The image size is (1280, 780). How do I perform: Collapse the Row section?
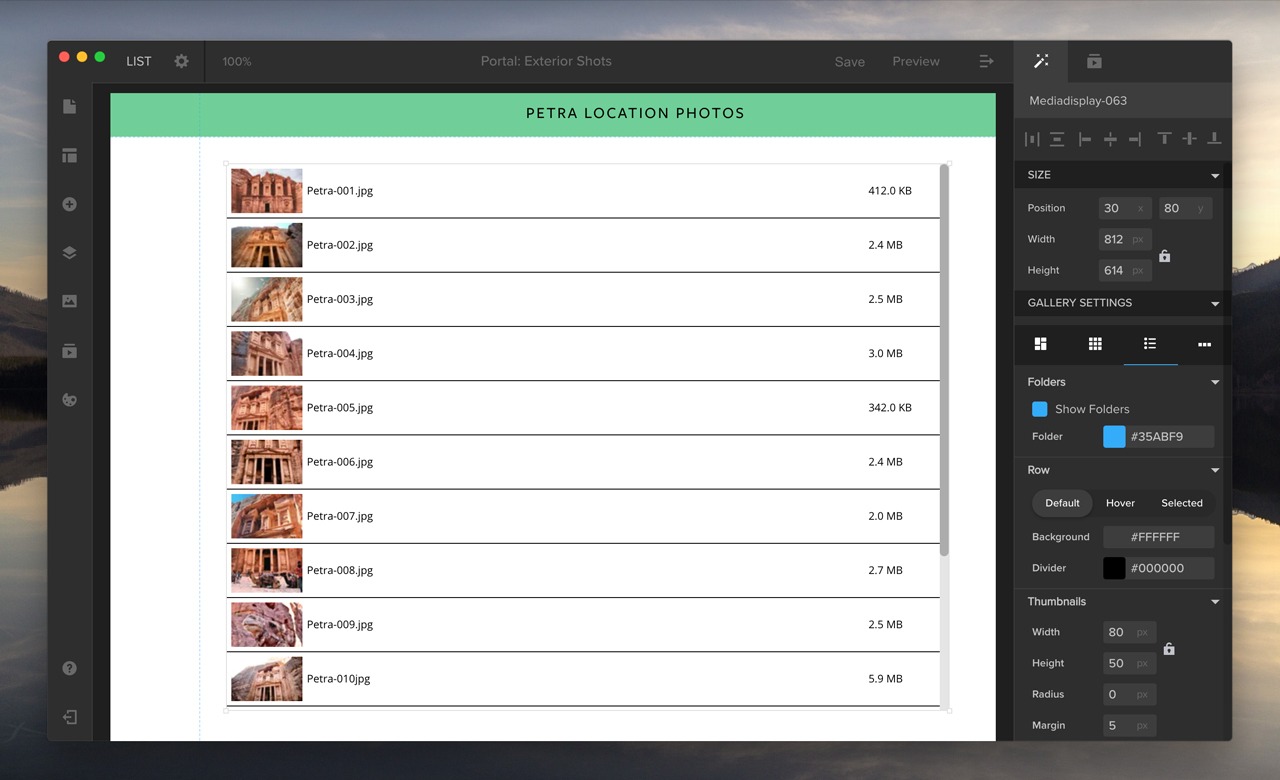pyautogui.click(x=1215, y=470)
